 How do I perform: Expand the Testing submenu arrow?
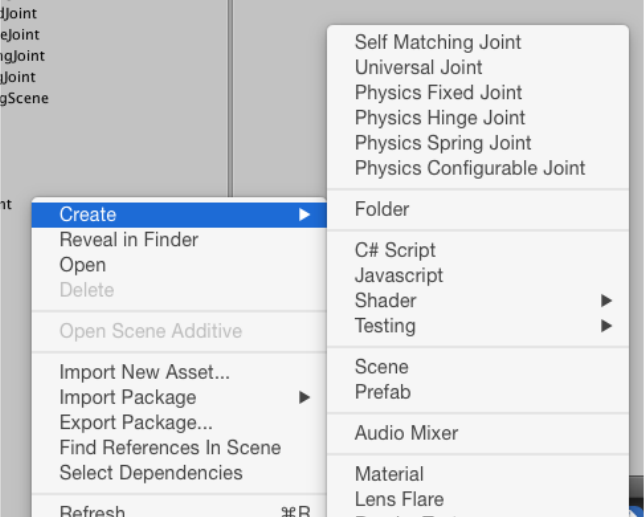pyautogui.click(x=606, y=326)
